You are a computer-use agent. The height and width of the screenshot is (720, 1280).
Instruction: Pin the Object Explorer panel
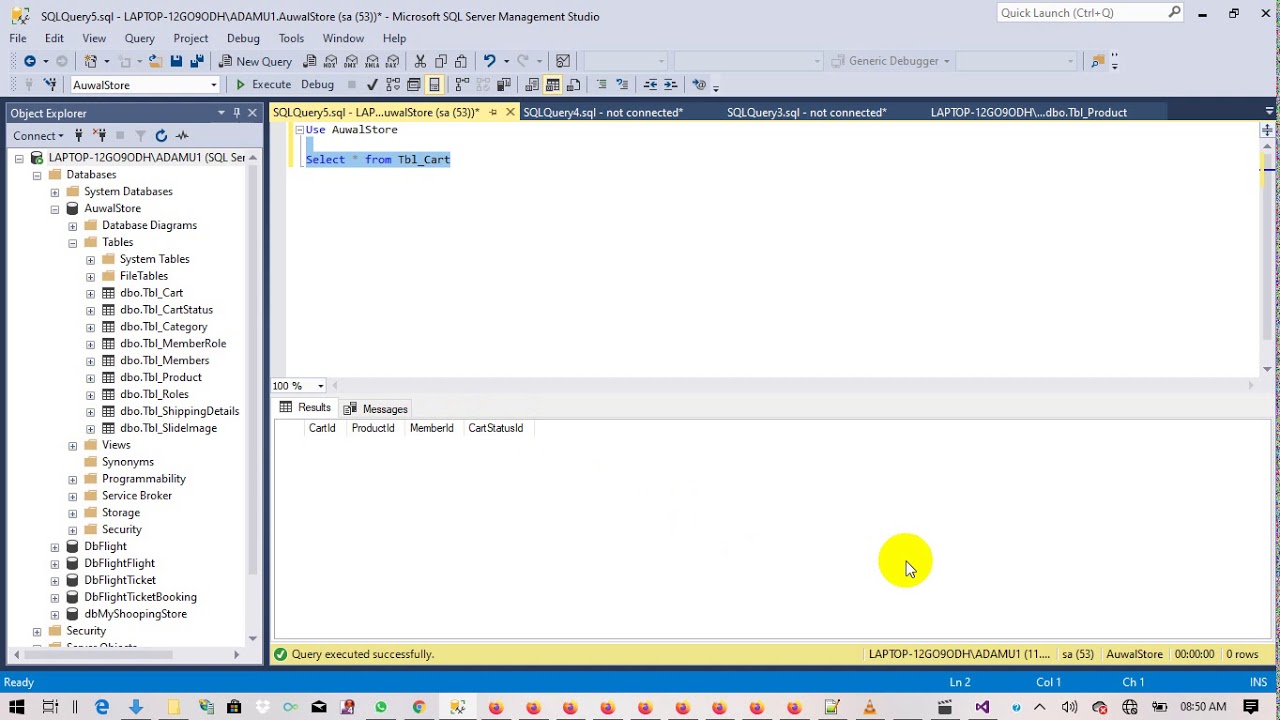pyautogui.click(x=237, y=113)
